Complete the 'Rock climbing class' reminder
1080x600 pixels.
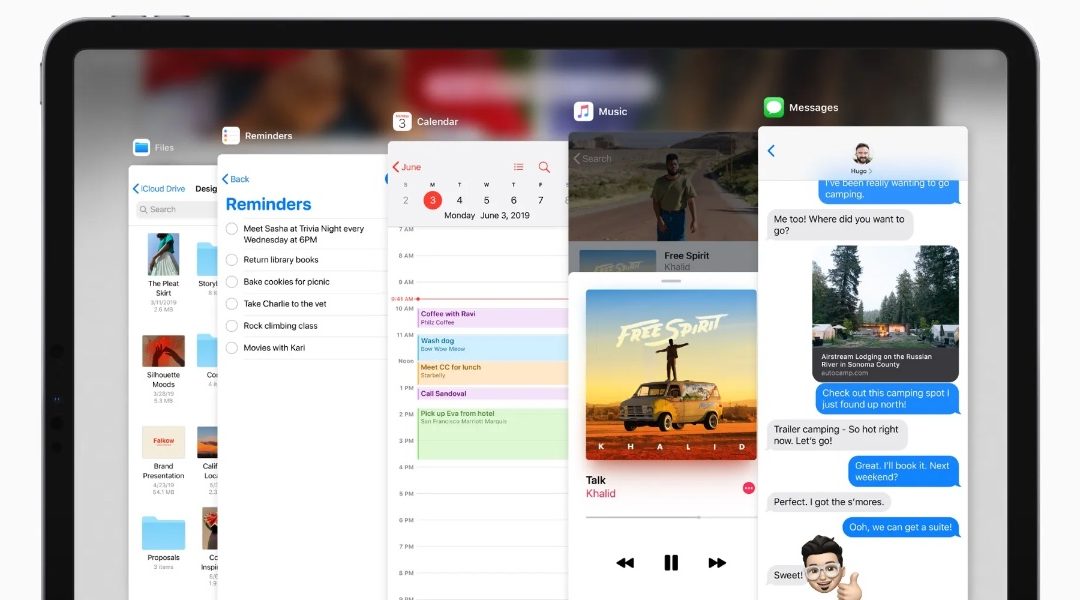(232, 325)
